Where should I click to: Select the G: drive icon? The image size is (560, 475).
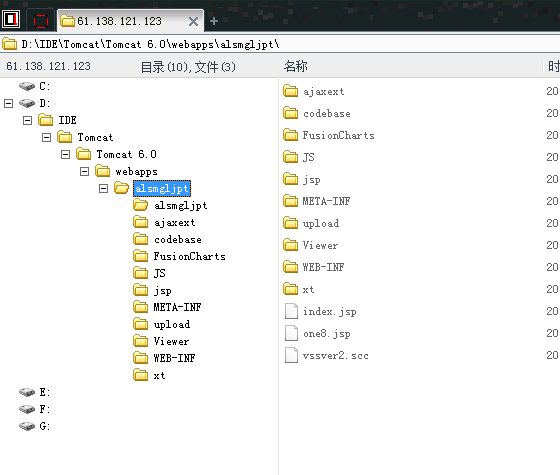click(27, 426)
